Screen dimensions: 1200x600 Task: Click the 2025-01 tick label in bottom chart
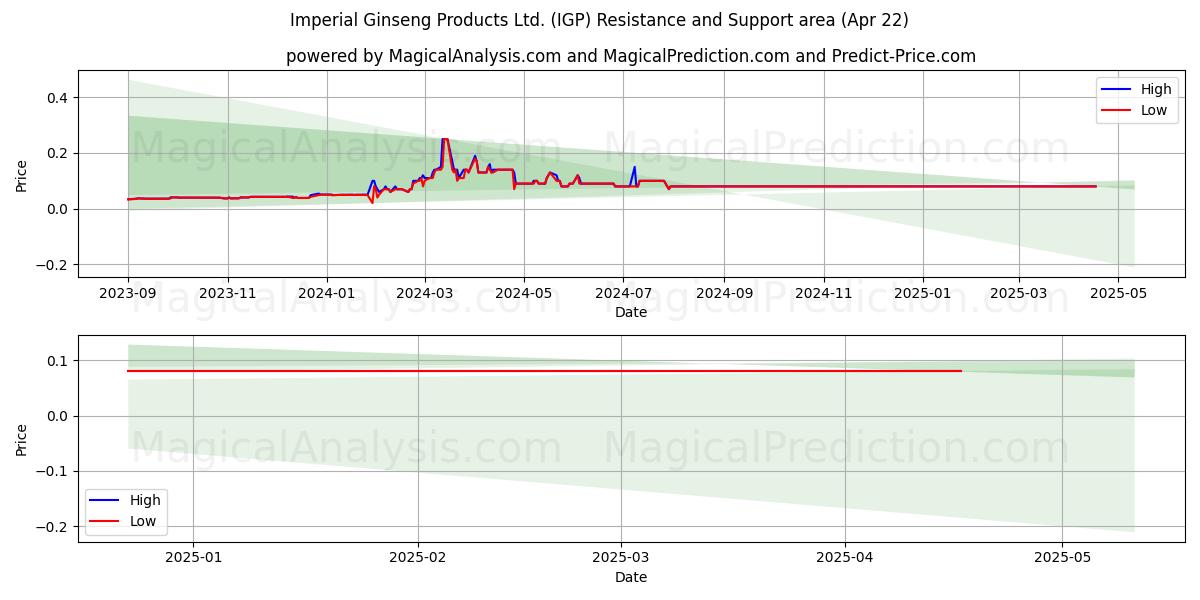pos(193,558)
